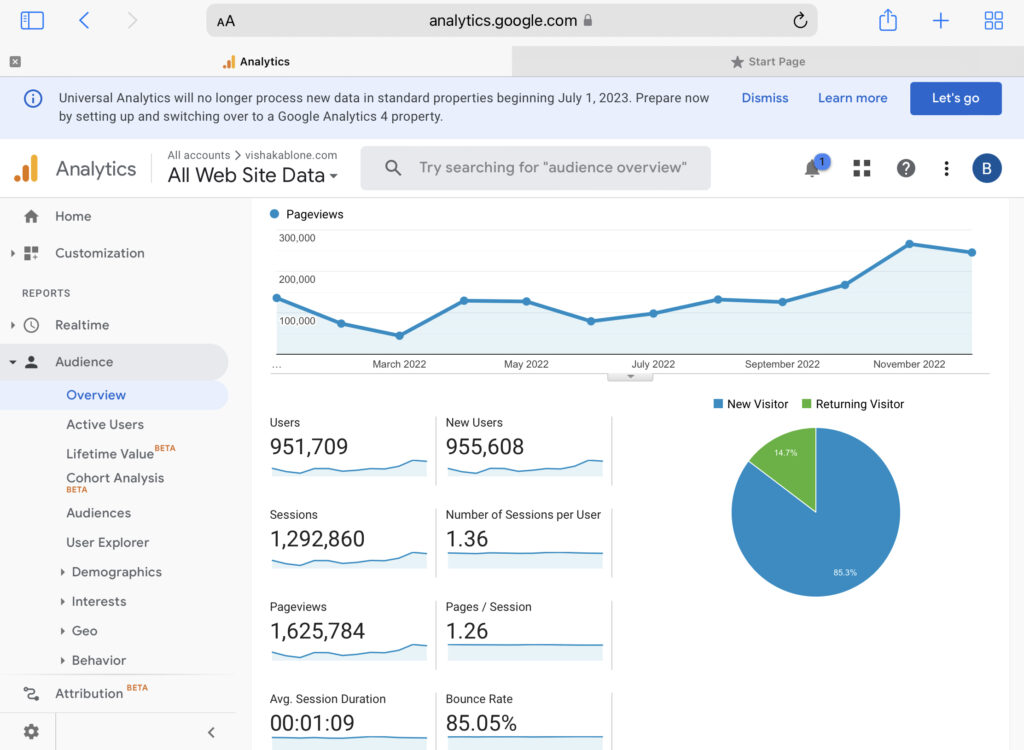Image resolution: width=1024 pixels, height=750 pixels.
Task: Click the analytics.google.com address bar
Action: pyautogui.click(x=511, y=20)
